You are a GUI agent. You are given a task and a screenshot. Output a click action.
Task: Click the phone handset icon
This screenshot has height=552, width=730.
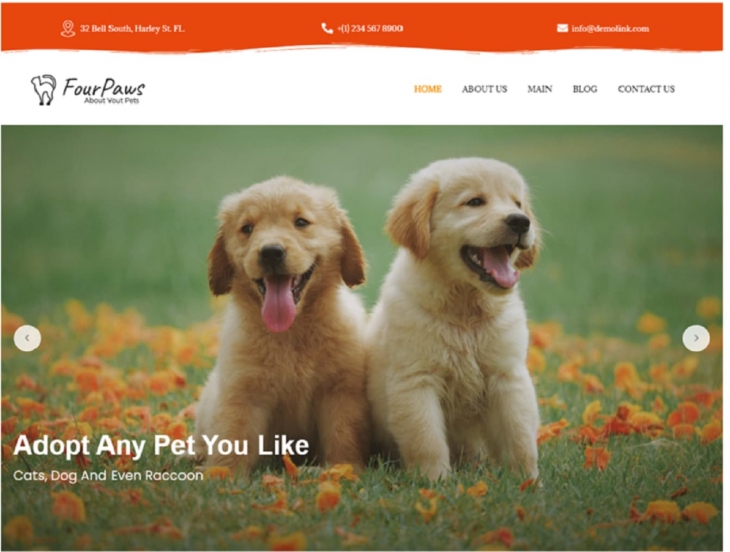coord(327,28)
